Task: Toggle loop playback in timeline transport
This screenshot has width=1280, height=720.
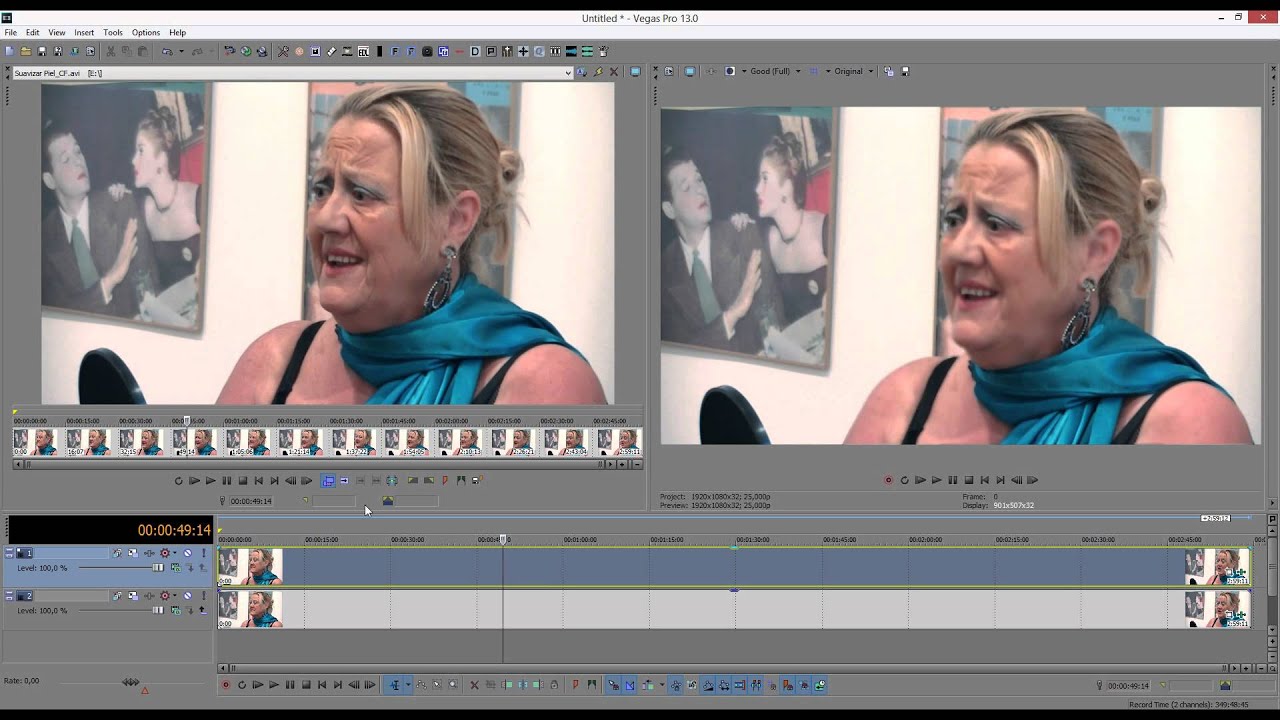Action: tap(242, 685)
